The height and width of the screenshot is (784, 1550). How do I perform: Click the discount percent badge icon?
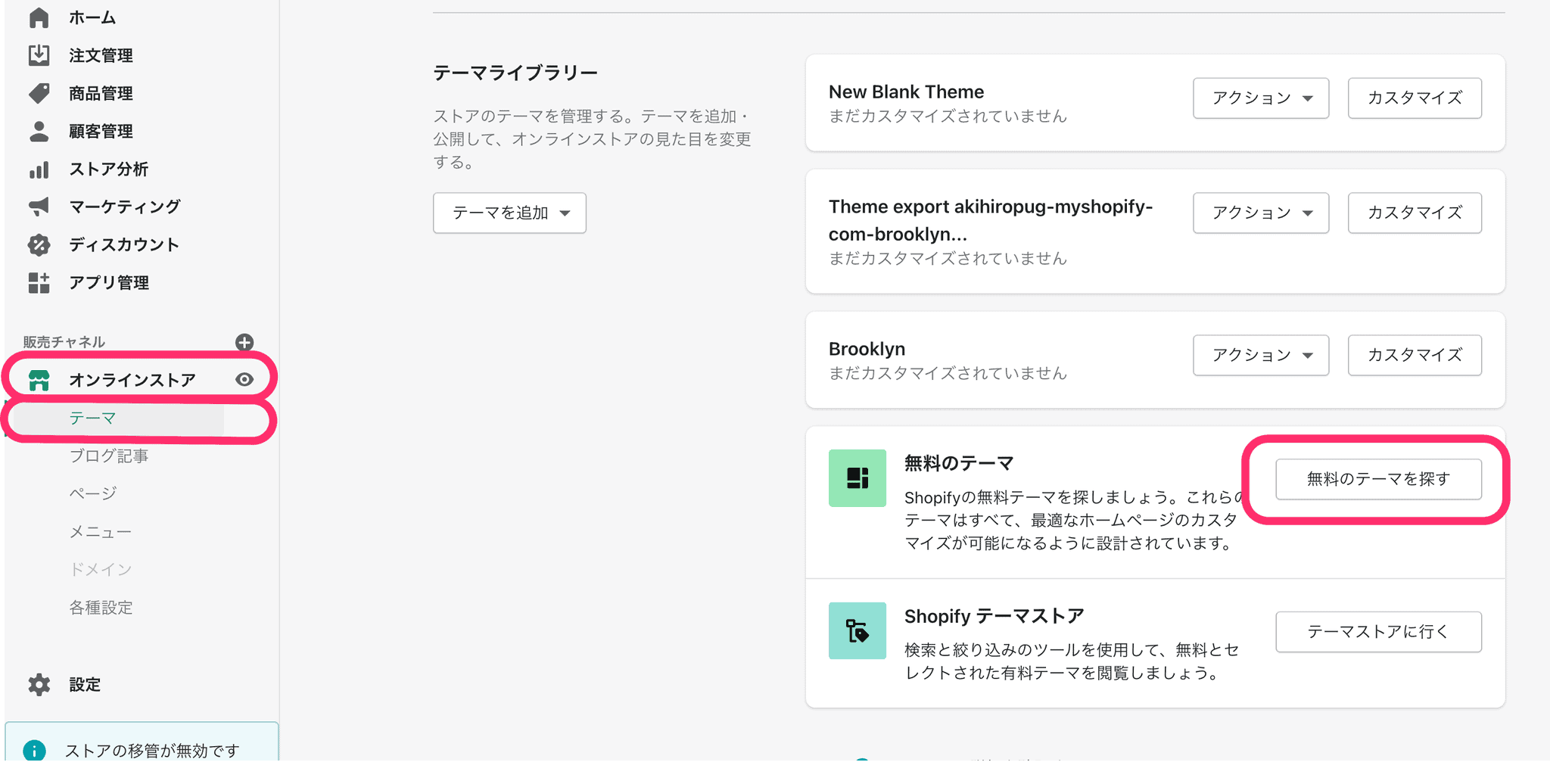pyautogui.click(x=39, y=244)
